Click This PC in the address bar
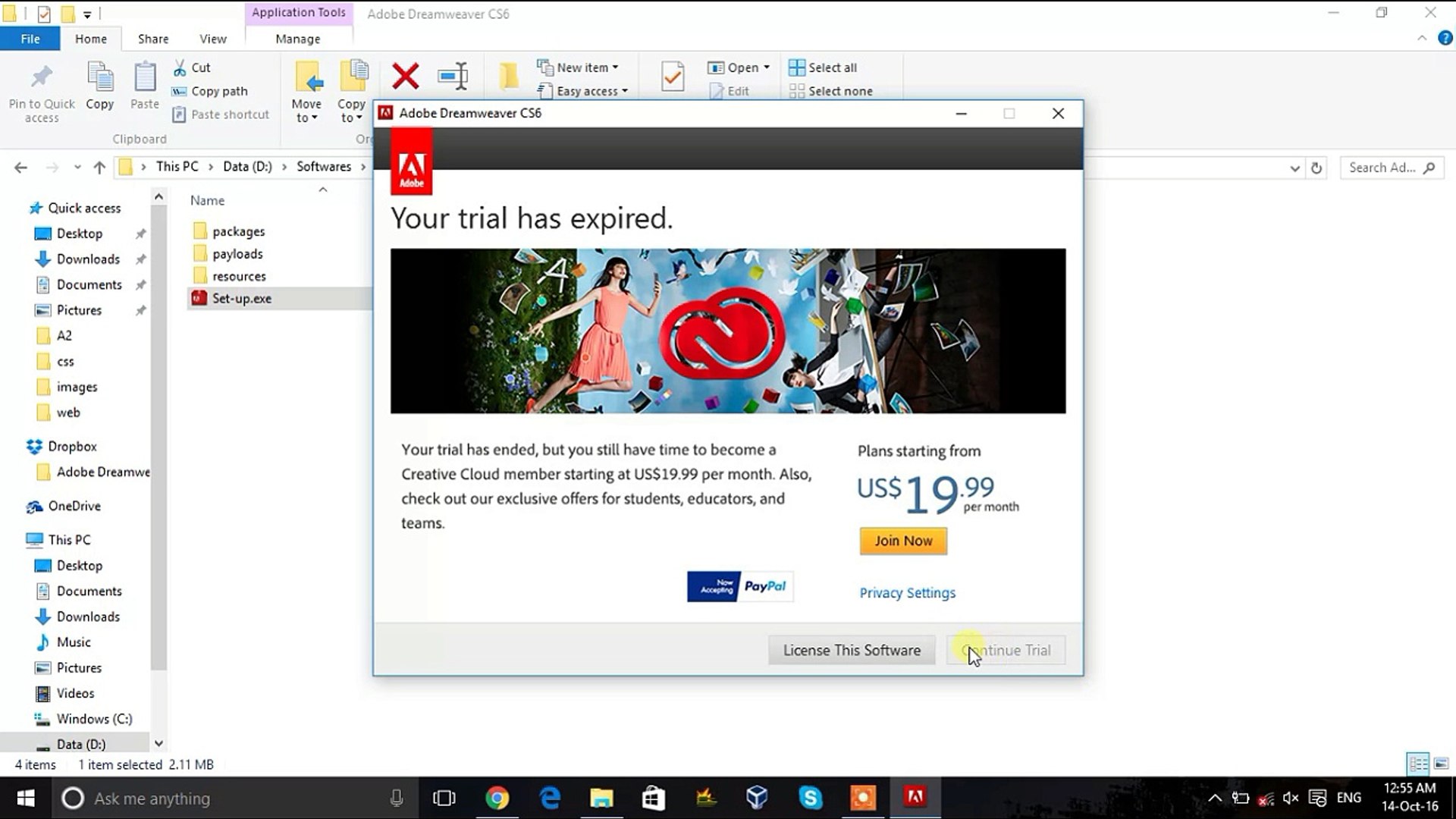 (x=177, y=167)
